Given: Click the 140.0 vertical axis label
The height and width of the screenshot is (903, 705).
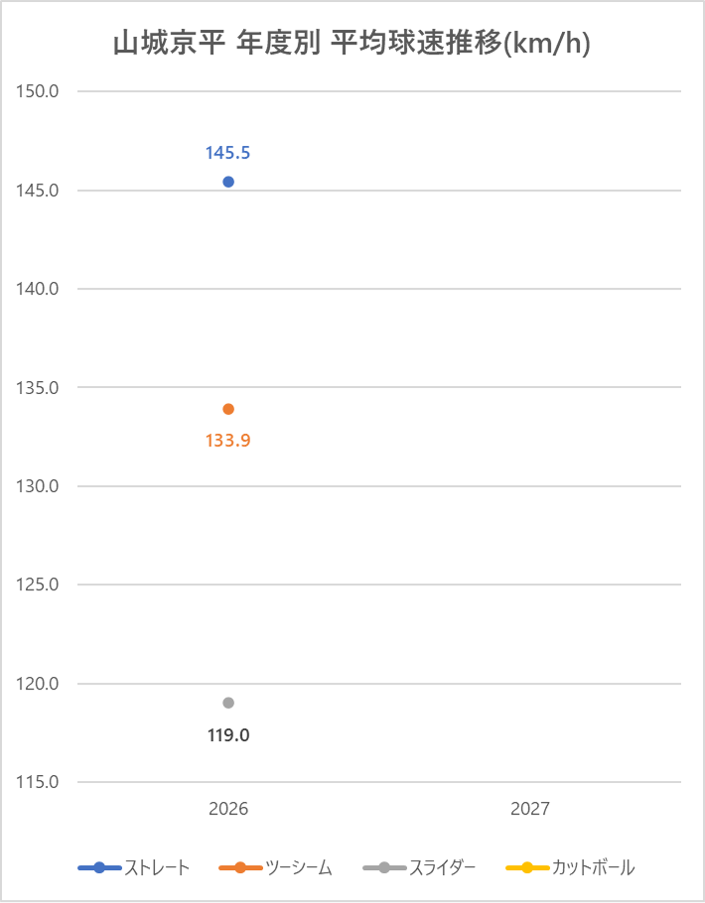Looking at the screenshot, I should (x=40, y=289).
